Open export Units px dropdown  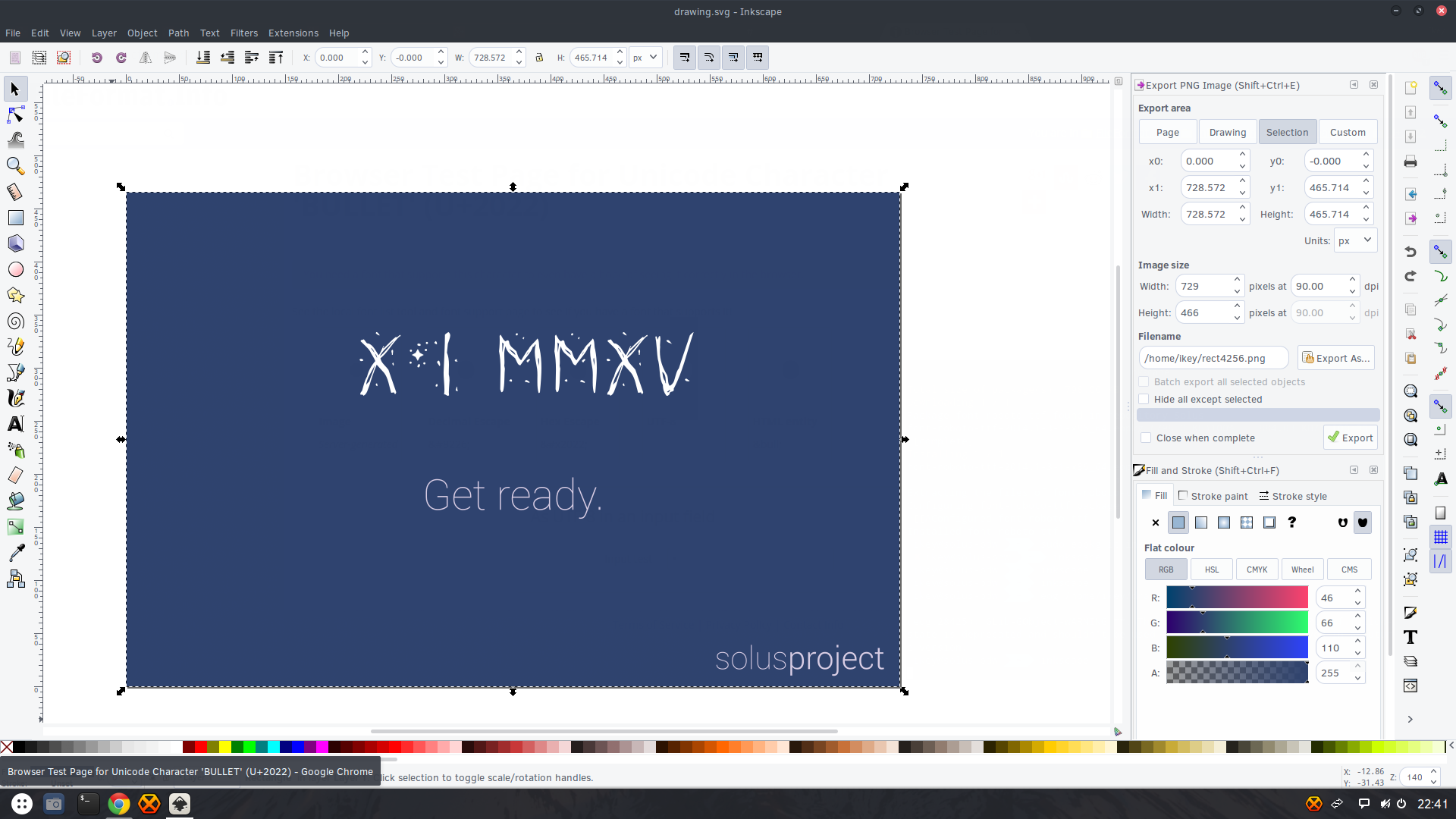pos(1355,240)
